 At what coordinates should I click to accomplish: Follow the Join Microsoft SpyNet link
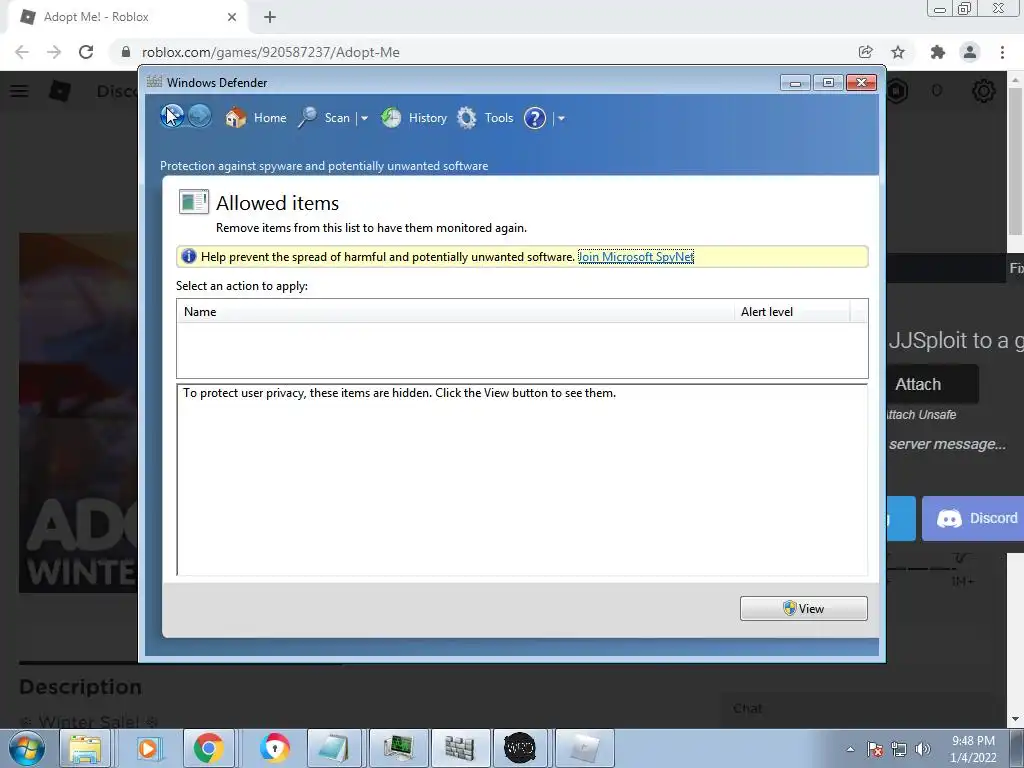[x=636, y=257]
